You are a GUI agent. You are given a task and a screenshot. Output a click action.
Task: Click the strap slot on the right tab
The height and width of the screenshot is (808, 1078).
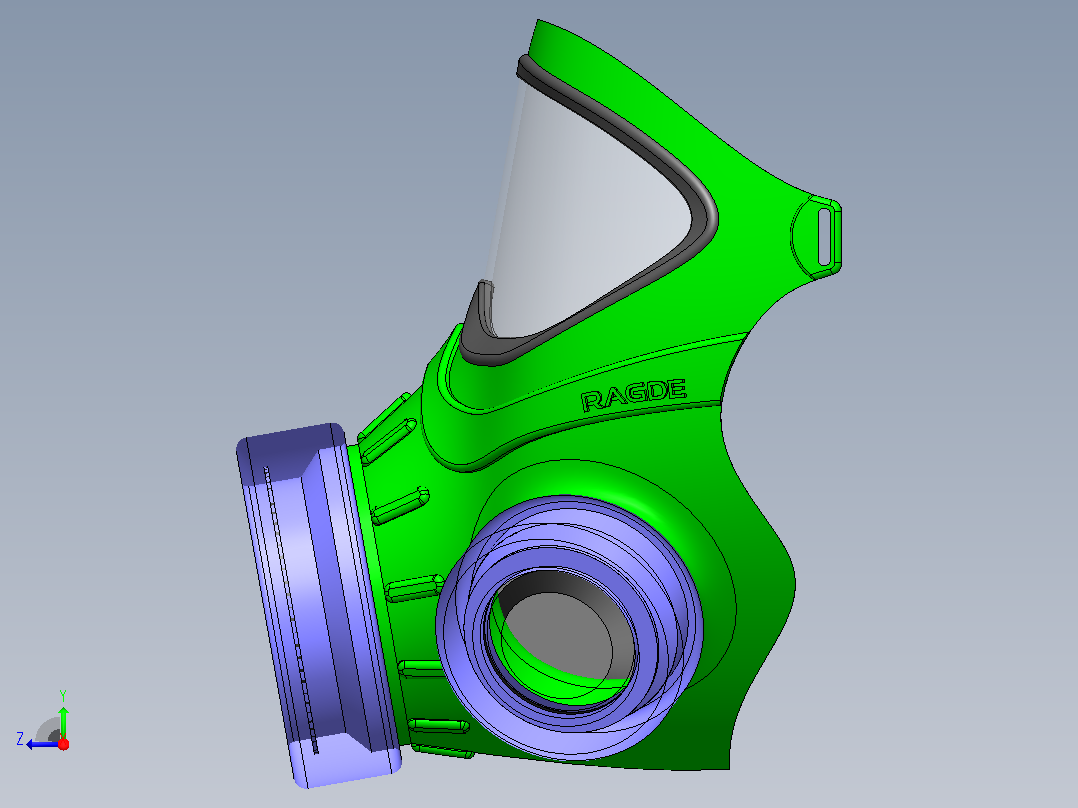(x=825, y=237)
